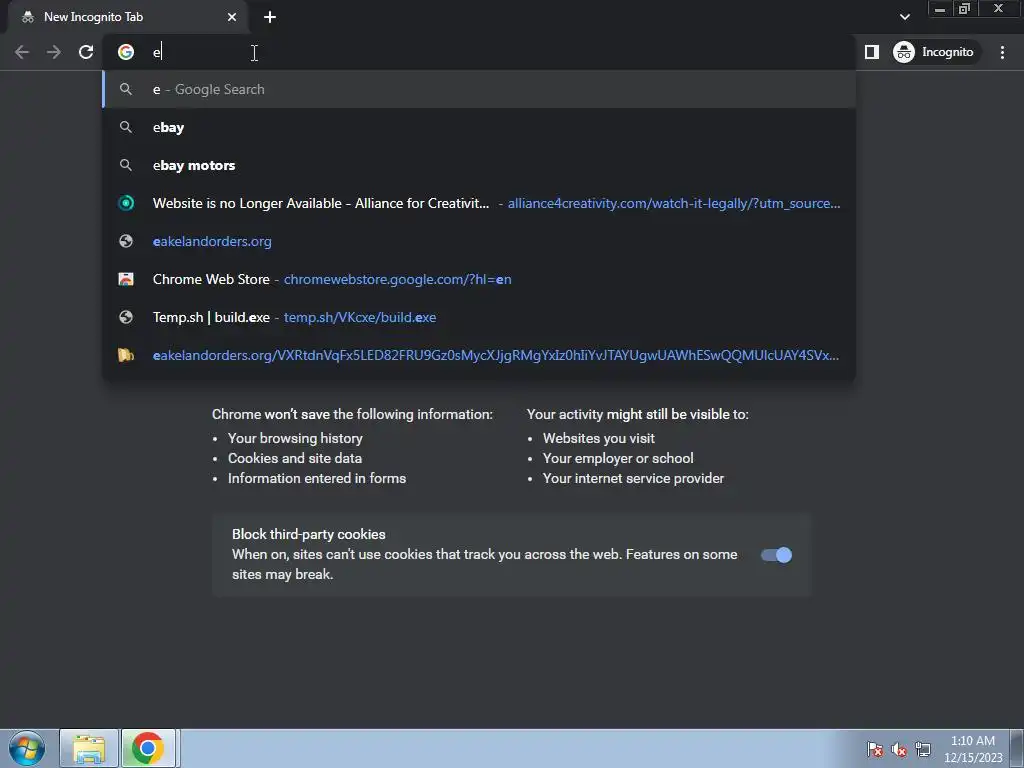1024x768 pixels.
Task: Select the New Incognito Tab tab
Action: 127,18
